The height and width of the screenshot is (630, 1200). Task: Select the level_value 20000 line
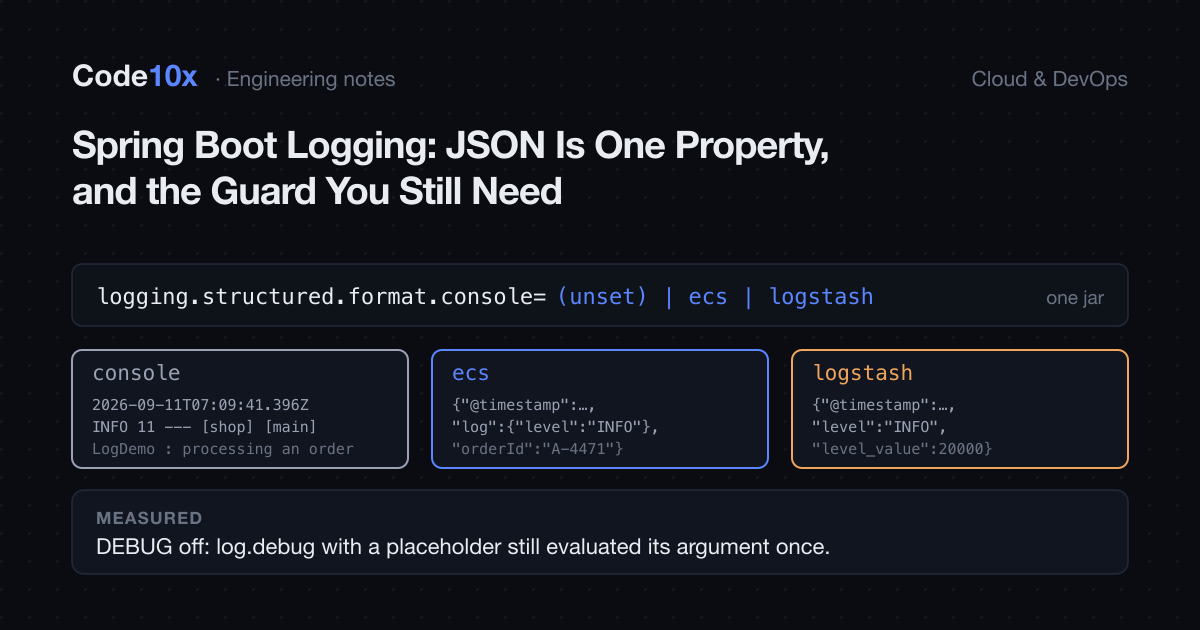[902, 449]
